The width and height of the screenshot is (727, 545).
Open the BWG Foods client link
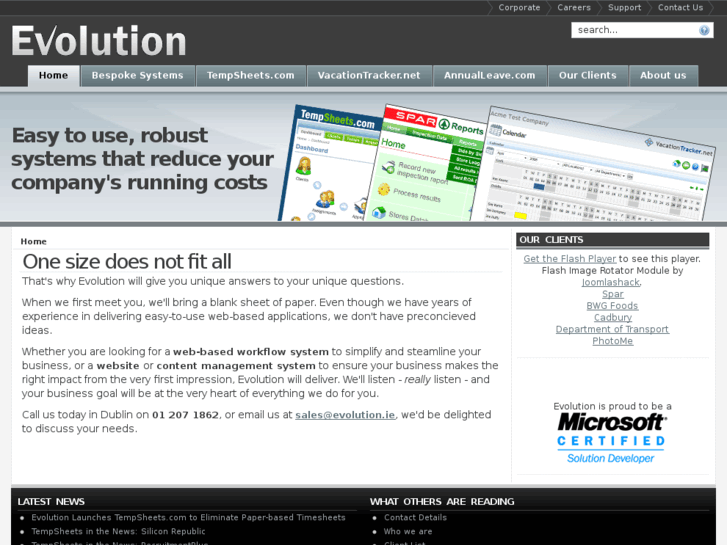click(x=612, y=306)
